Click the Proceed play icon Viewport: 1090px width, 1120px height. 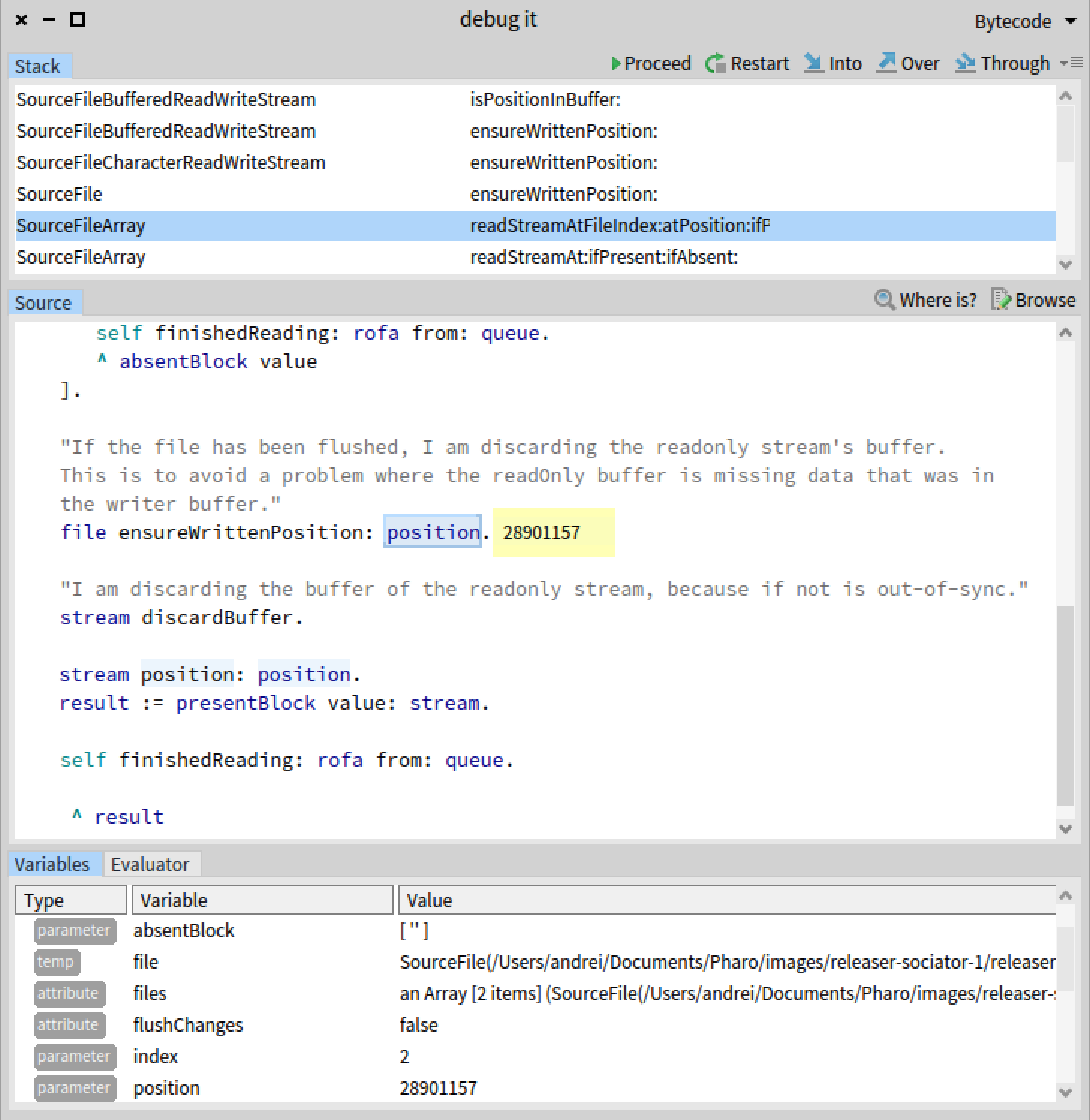(x=617, y=64)
